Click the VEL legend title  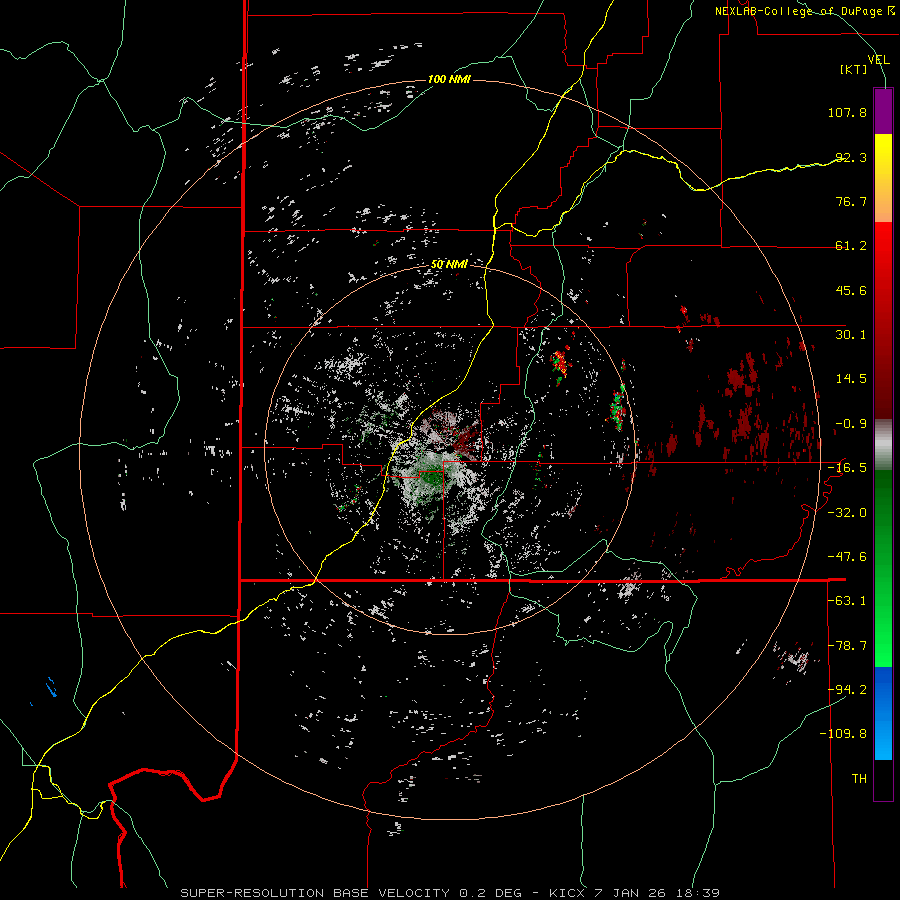tap(878, 60)
